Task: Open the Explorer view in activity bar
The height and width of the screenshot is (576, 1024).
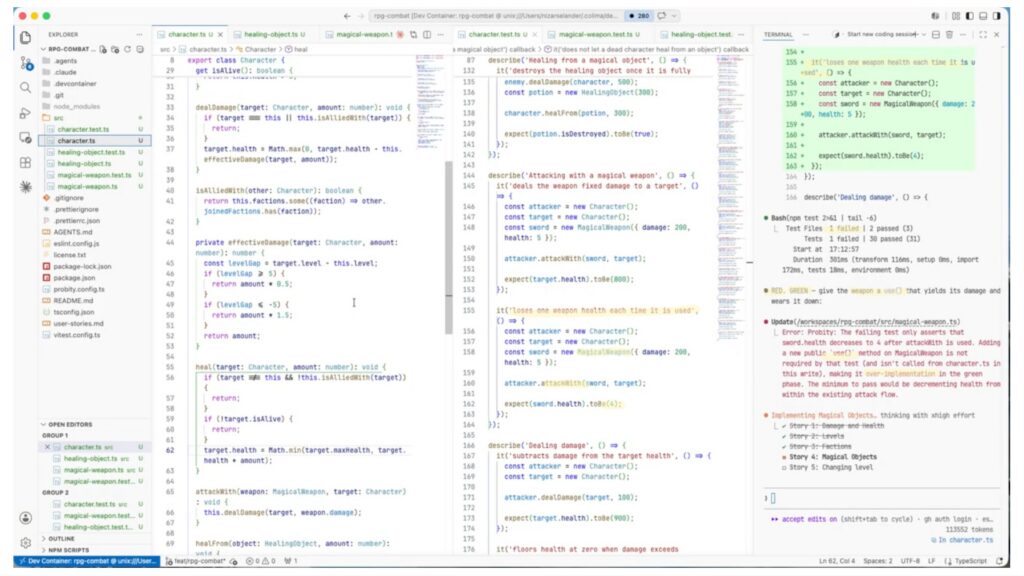Action: point(25,37)
